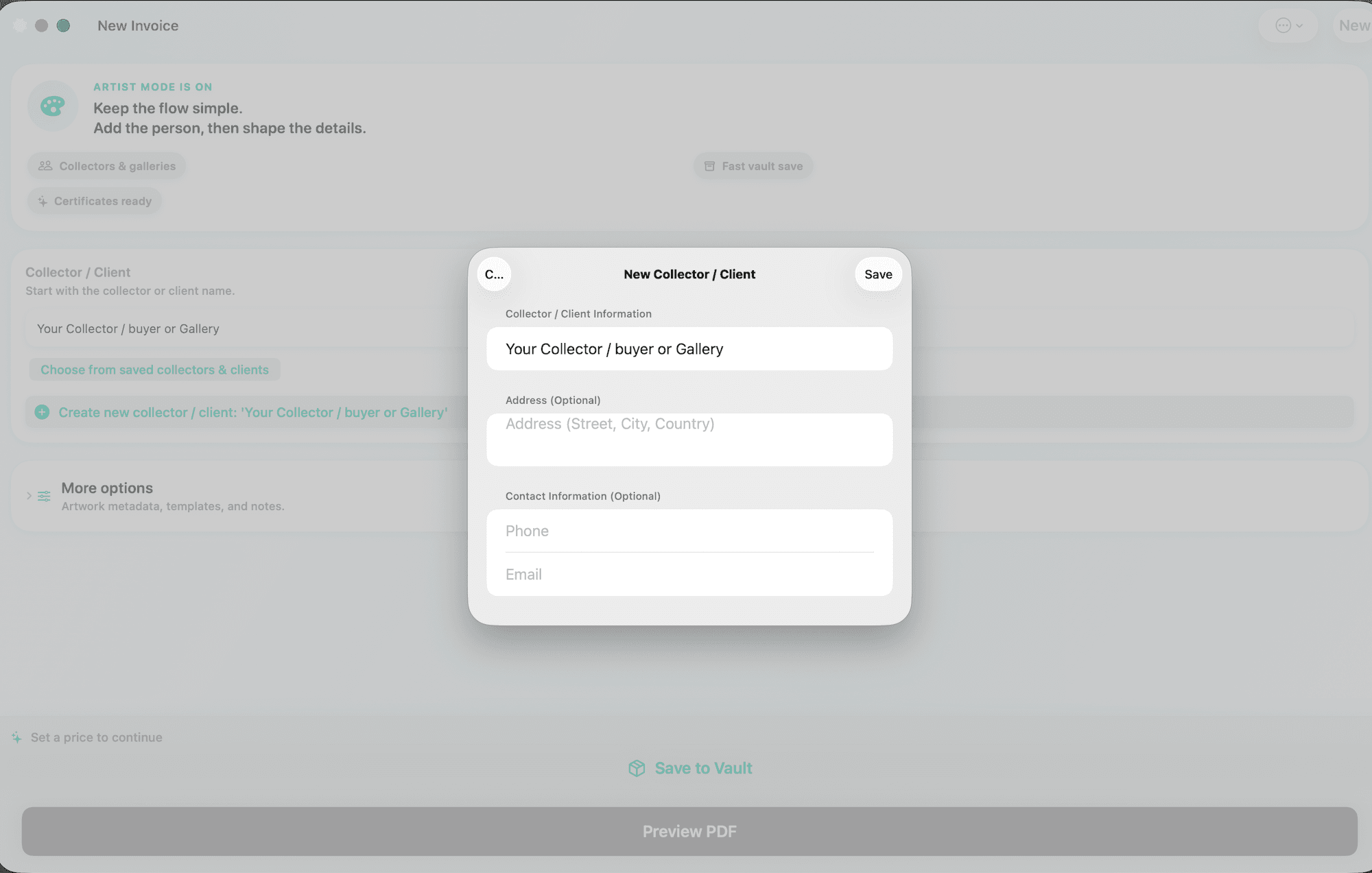1372x873 pixels.
Task: Click the 'Contact Information (Optional)' label
Action: (x=583, y=496)
